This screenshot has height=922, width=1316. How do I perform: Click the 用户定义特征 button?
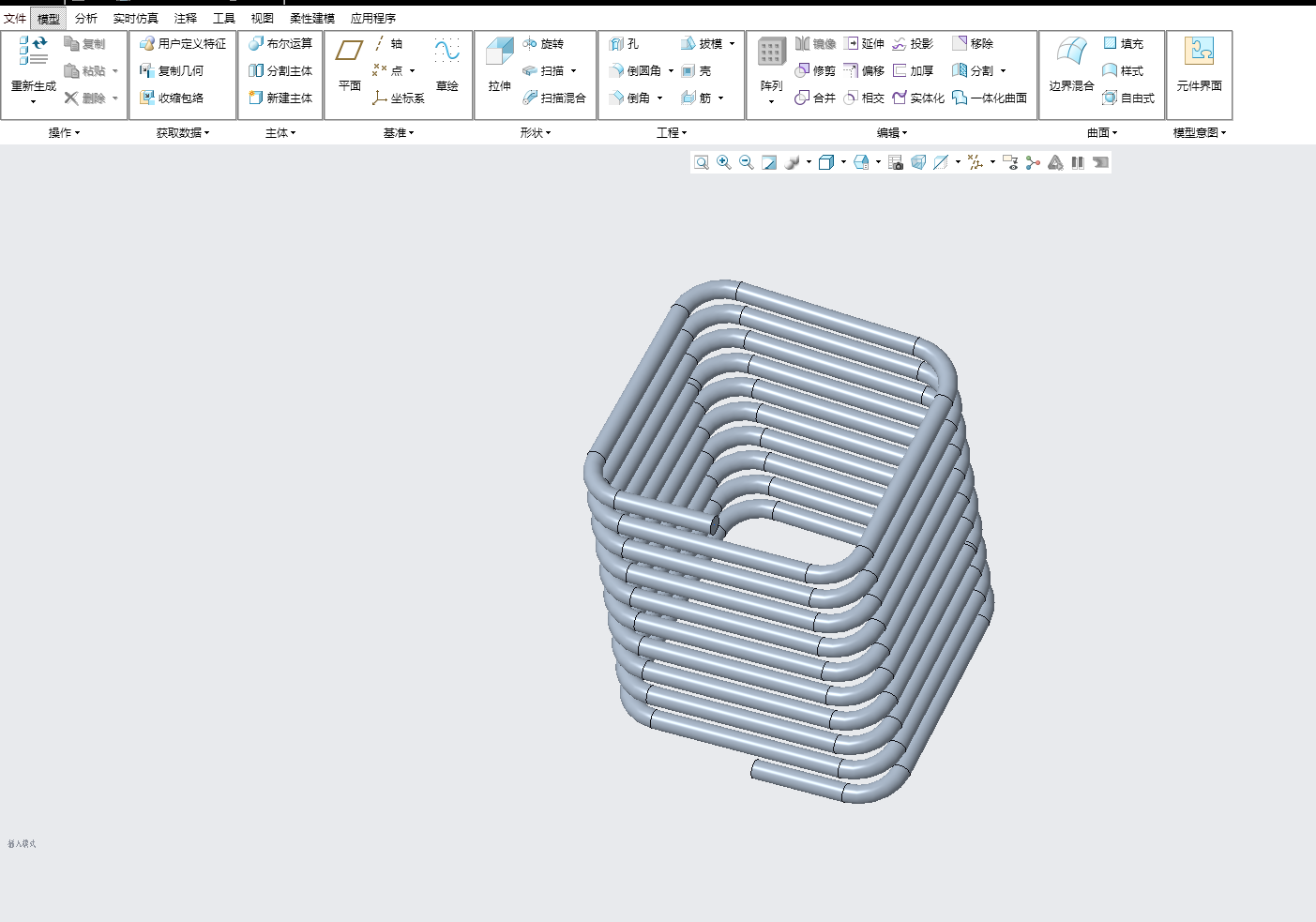183,44
